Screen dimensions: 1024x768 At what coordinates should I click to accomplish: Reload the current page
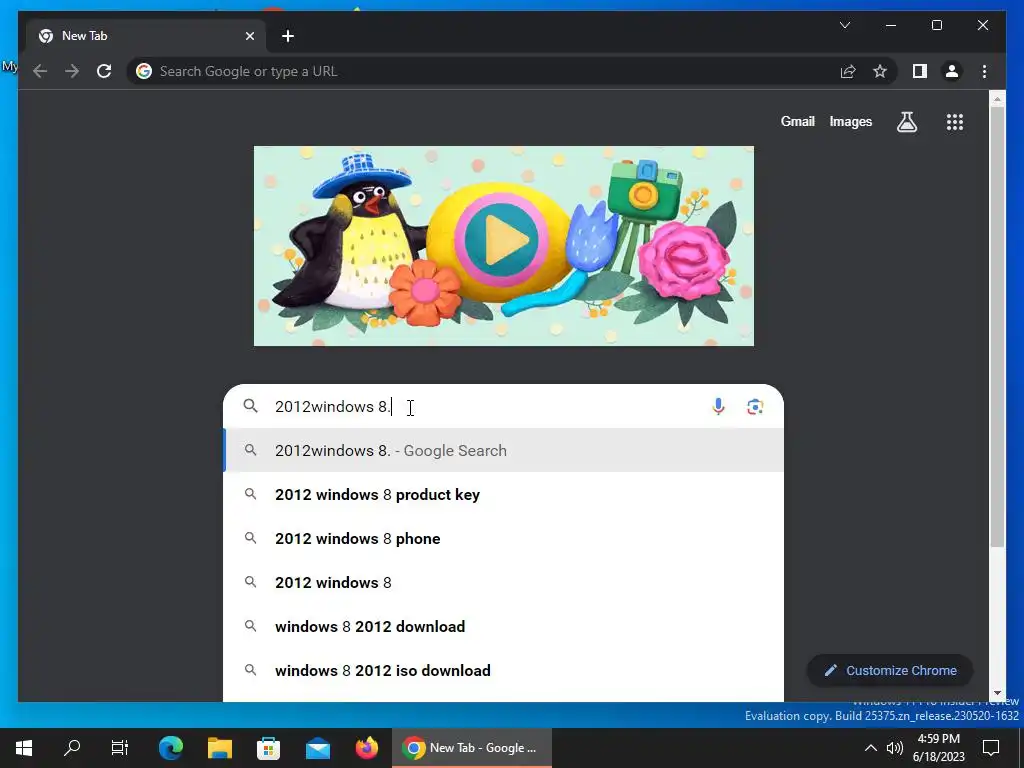click(104, 71)
